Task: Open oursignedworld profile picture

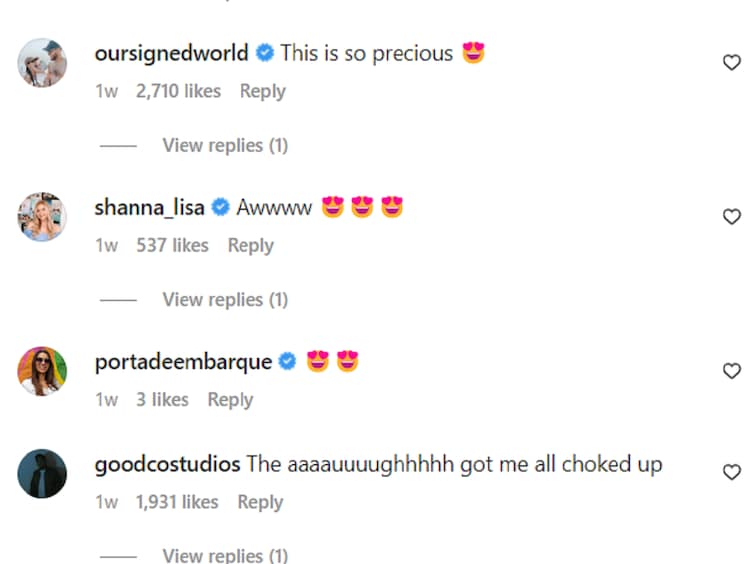Action: pos(42,64)
